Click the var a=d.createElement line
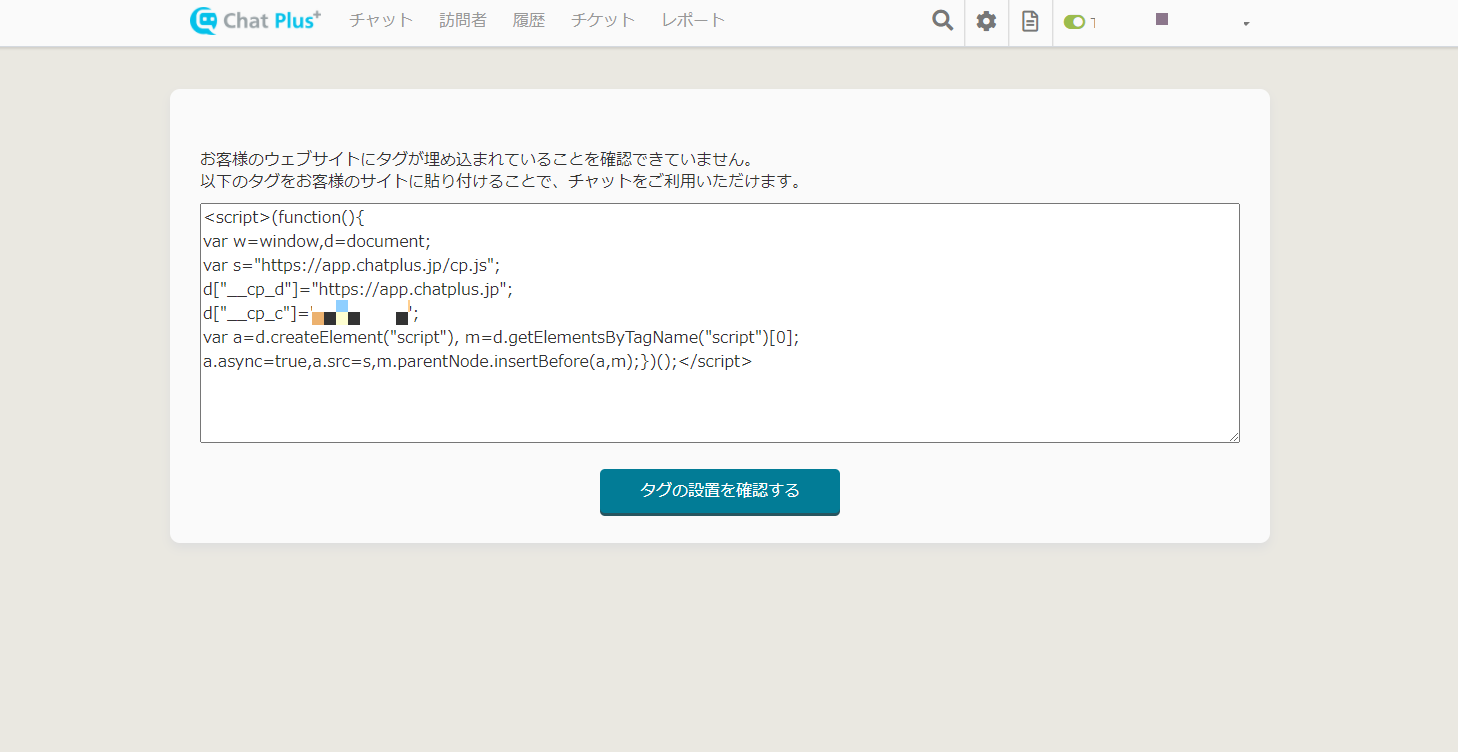The height and width of the screenshot is (752, 1458). 501,337
